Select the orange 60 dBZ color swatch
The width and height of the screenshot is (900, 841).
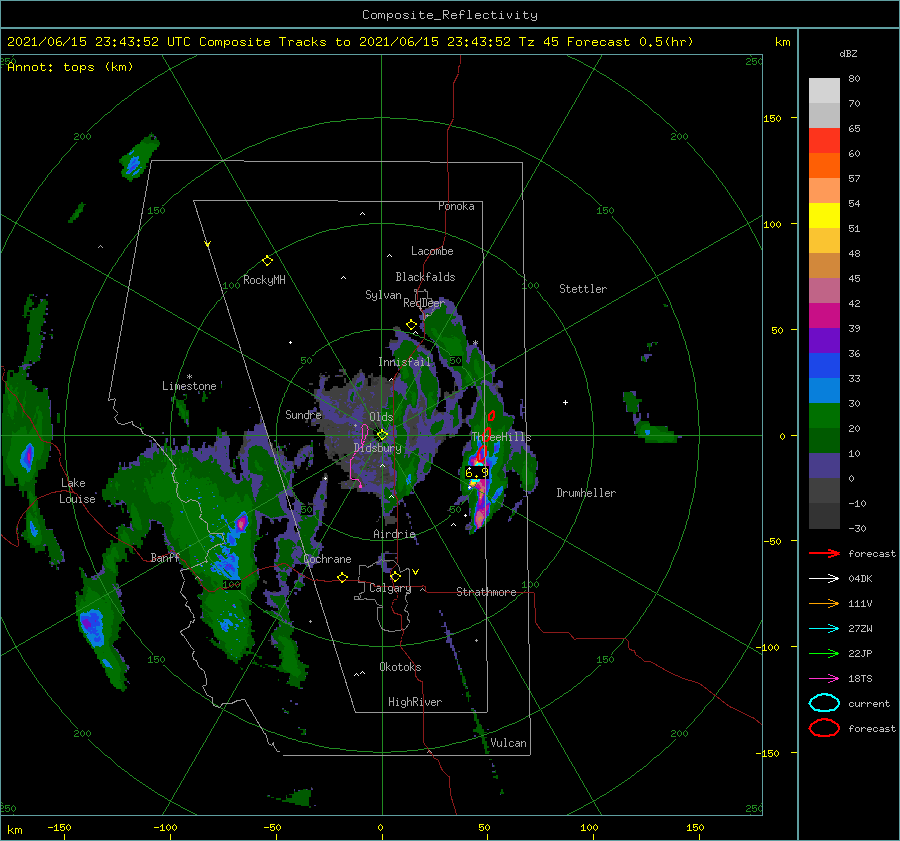point(824,165)
